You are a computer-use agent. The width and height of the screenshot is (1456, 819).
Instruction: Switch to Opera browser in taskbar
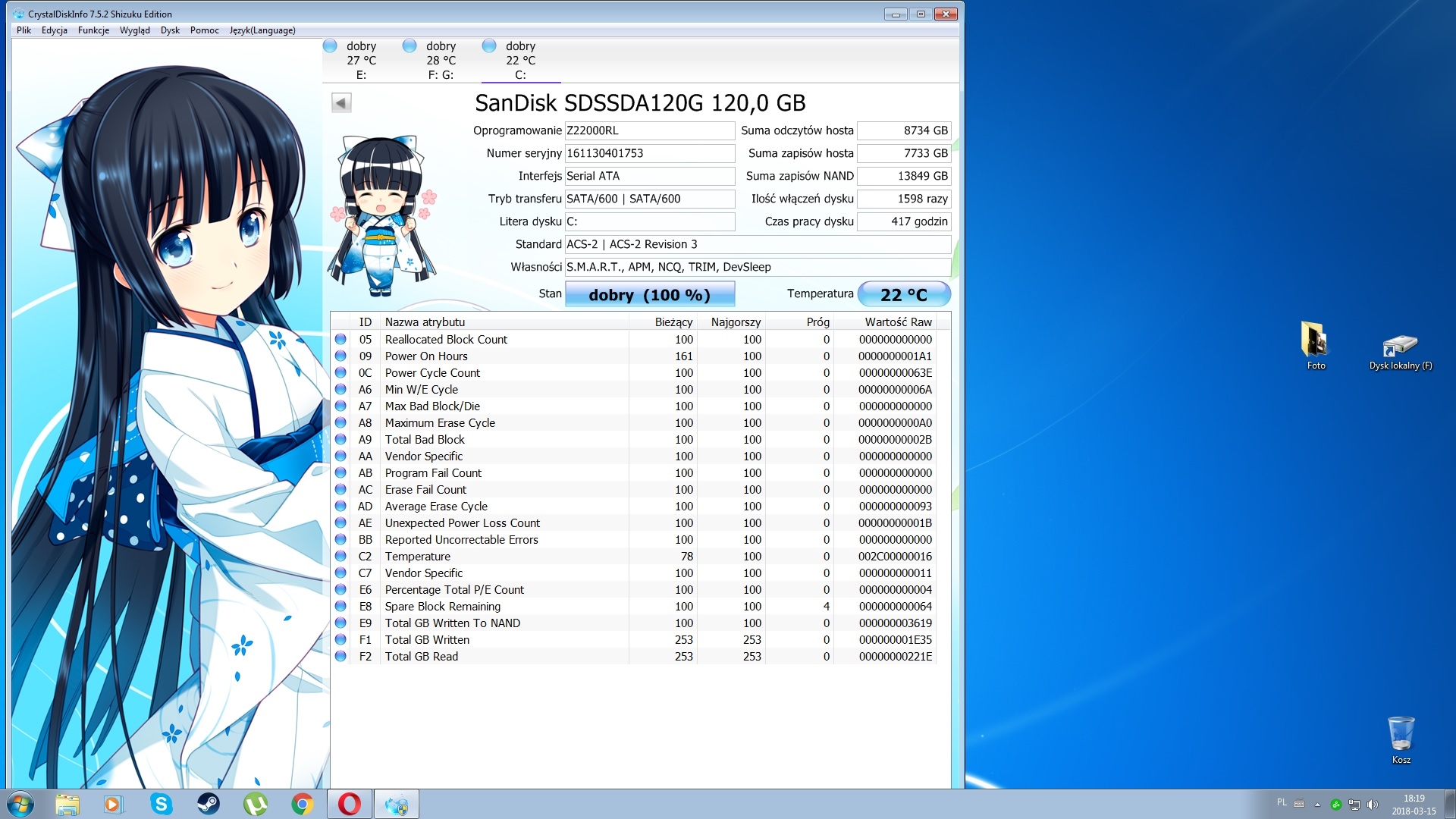349,804
